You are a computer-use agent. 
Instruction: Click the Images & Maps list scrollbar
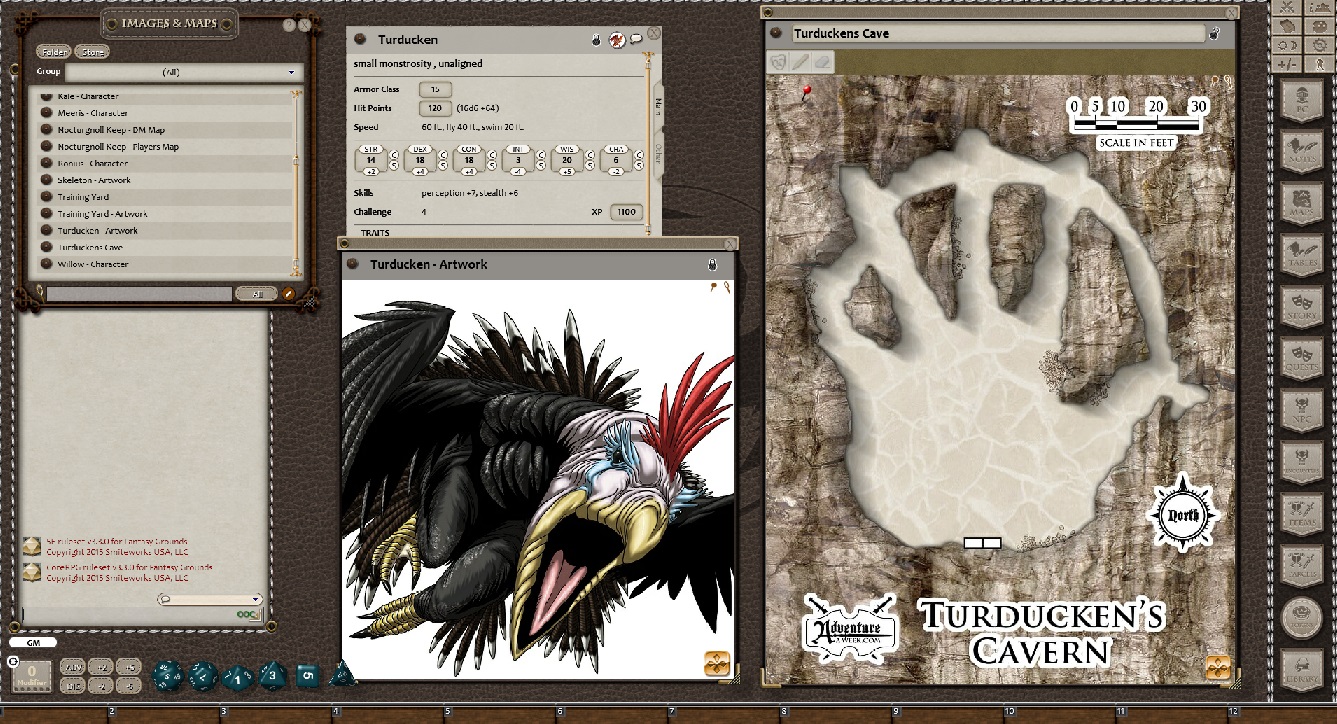[x=296, y=180]
